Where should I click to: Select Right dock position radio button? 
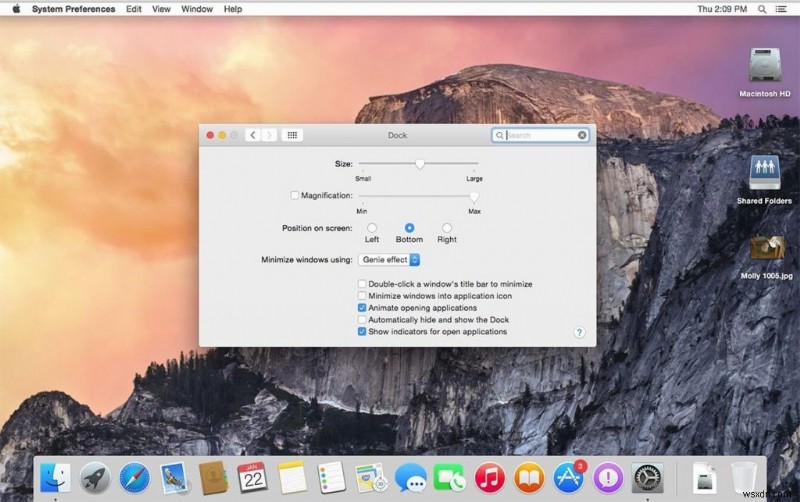[x=447, y=228]
